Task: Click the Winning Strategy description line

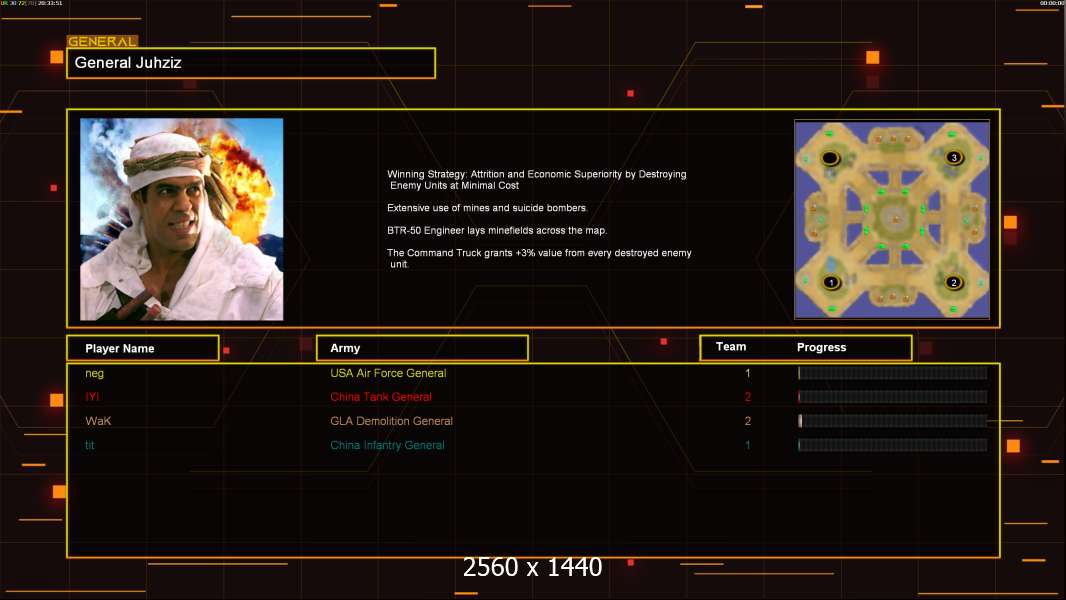Action: point(537,179)
